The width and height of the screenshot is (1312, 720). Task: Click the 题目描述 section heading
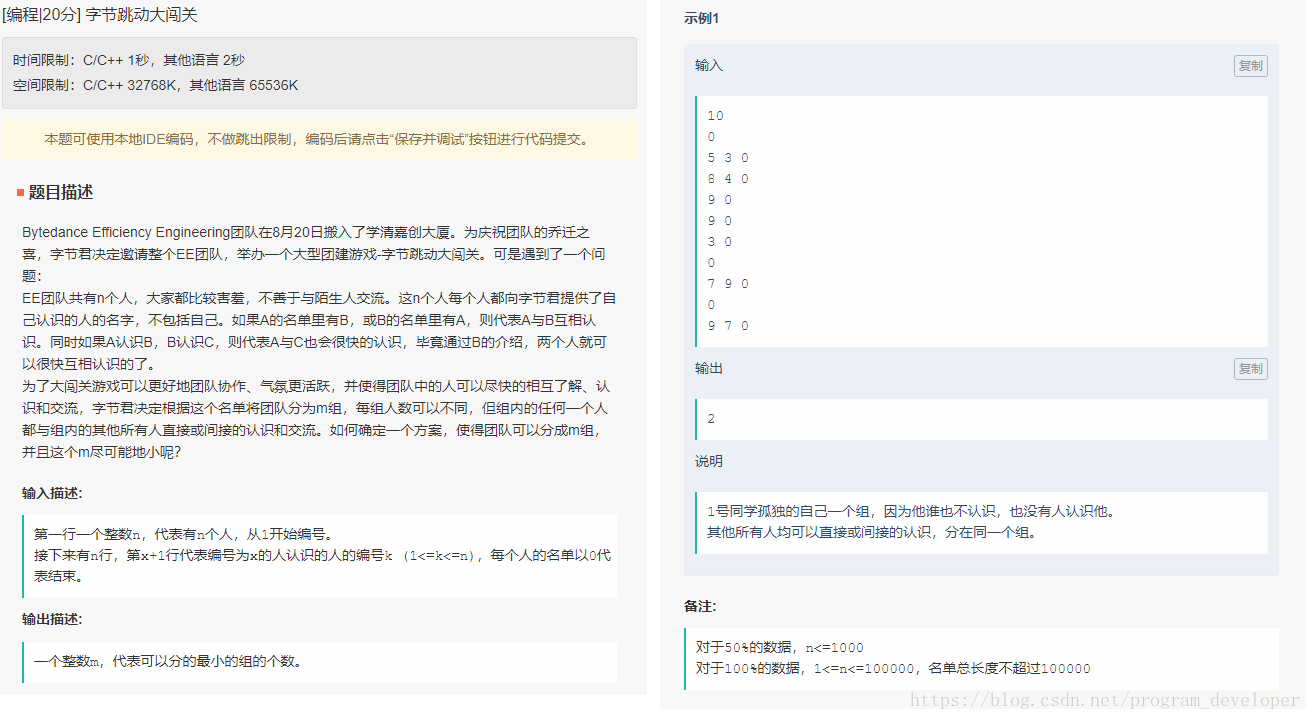click(60, 192)
